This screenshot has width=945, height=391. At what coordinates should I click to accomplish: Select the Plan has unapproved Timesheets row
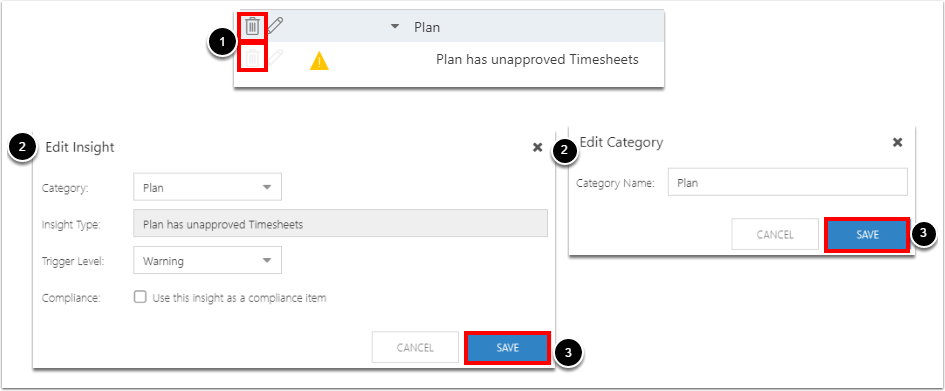449,60
